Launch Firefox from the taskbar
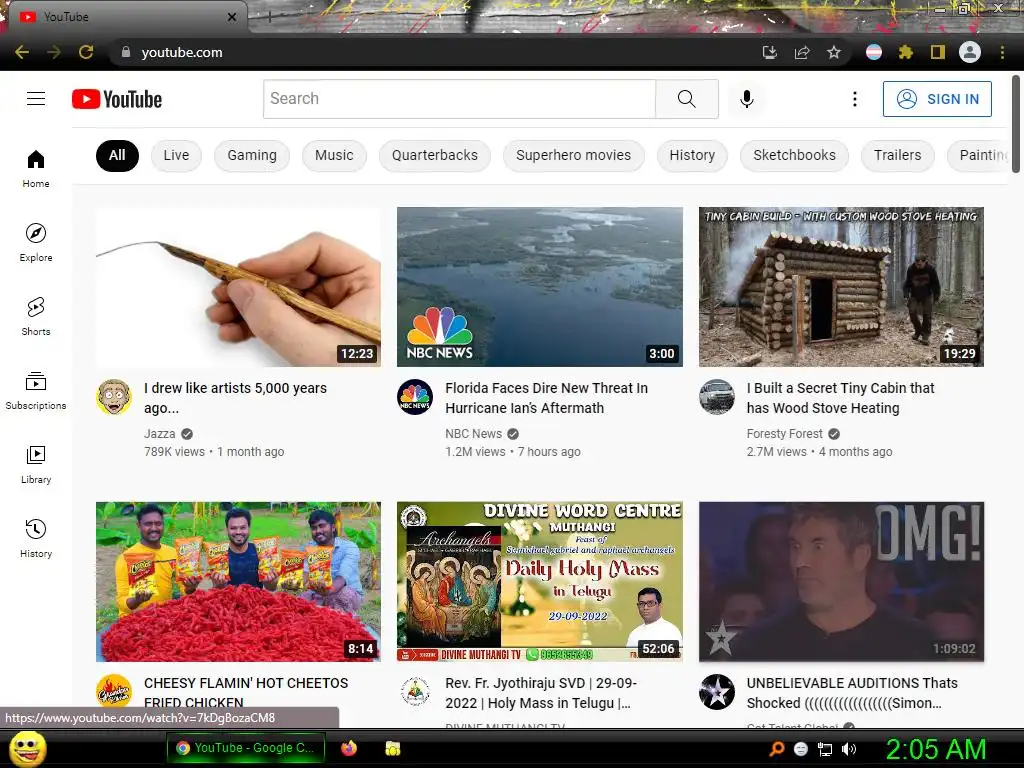The width and height of the screenshot is (1024, 768). pos(349,748)
